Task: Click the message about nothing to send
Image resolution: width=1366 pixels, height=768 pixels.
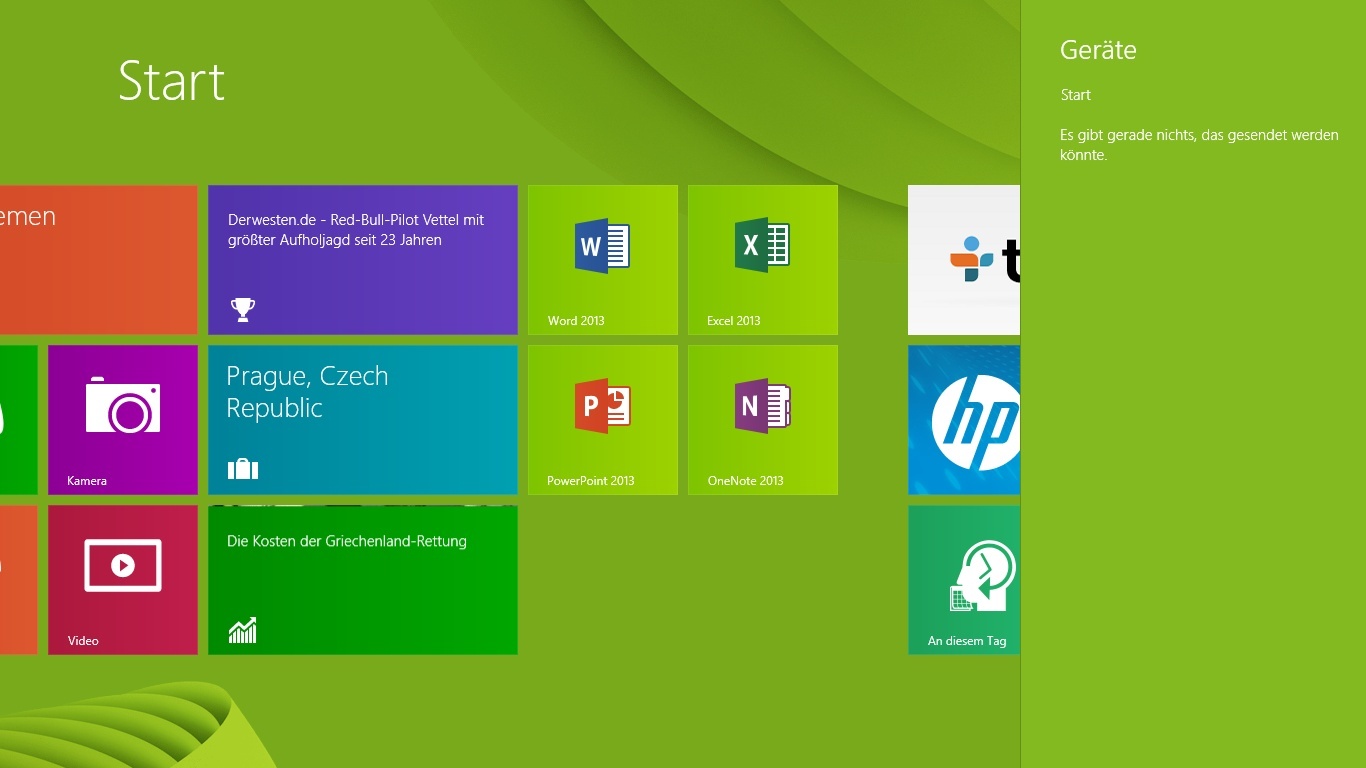Action: coord(1199,145)
